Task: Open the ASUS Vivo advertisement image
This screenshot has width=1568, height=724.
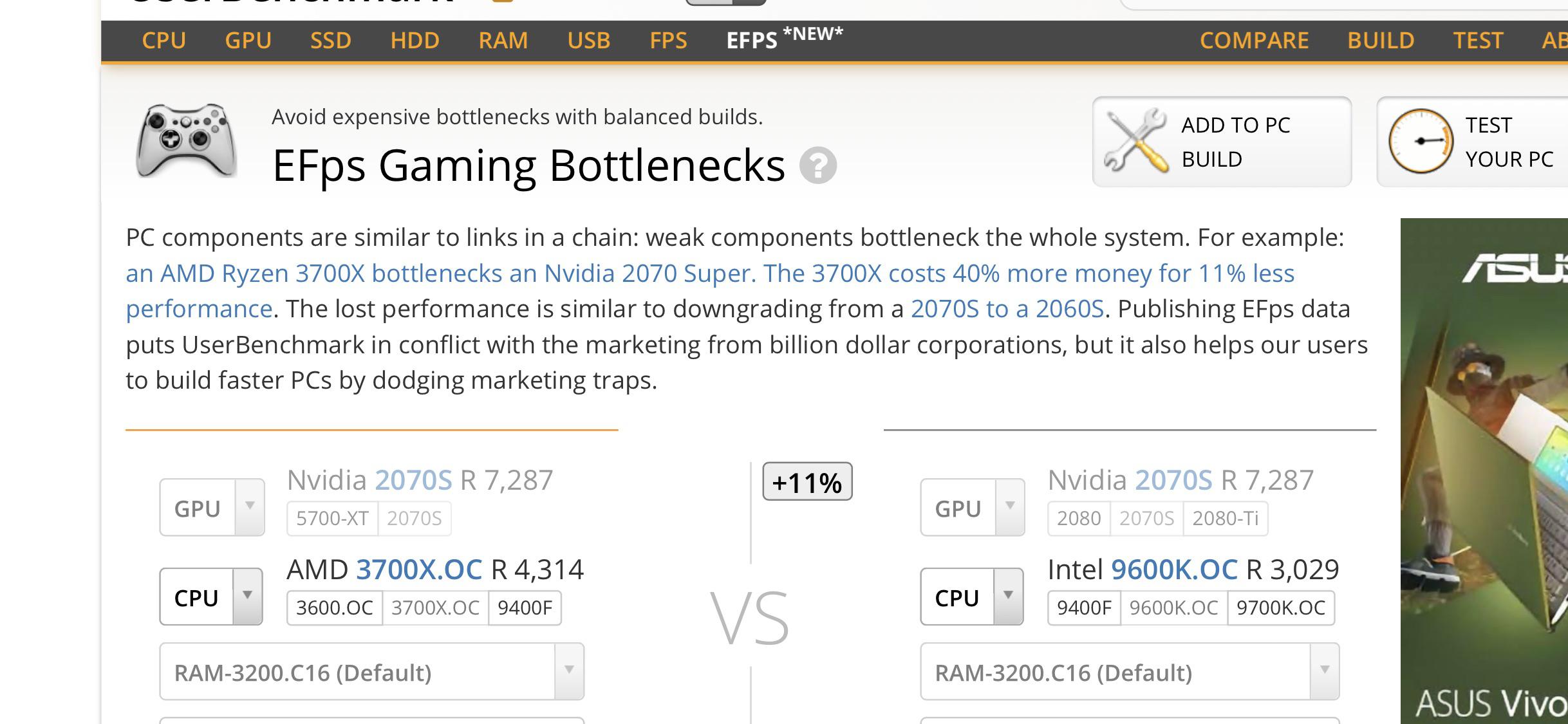Action: click(1484, 470)
